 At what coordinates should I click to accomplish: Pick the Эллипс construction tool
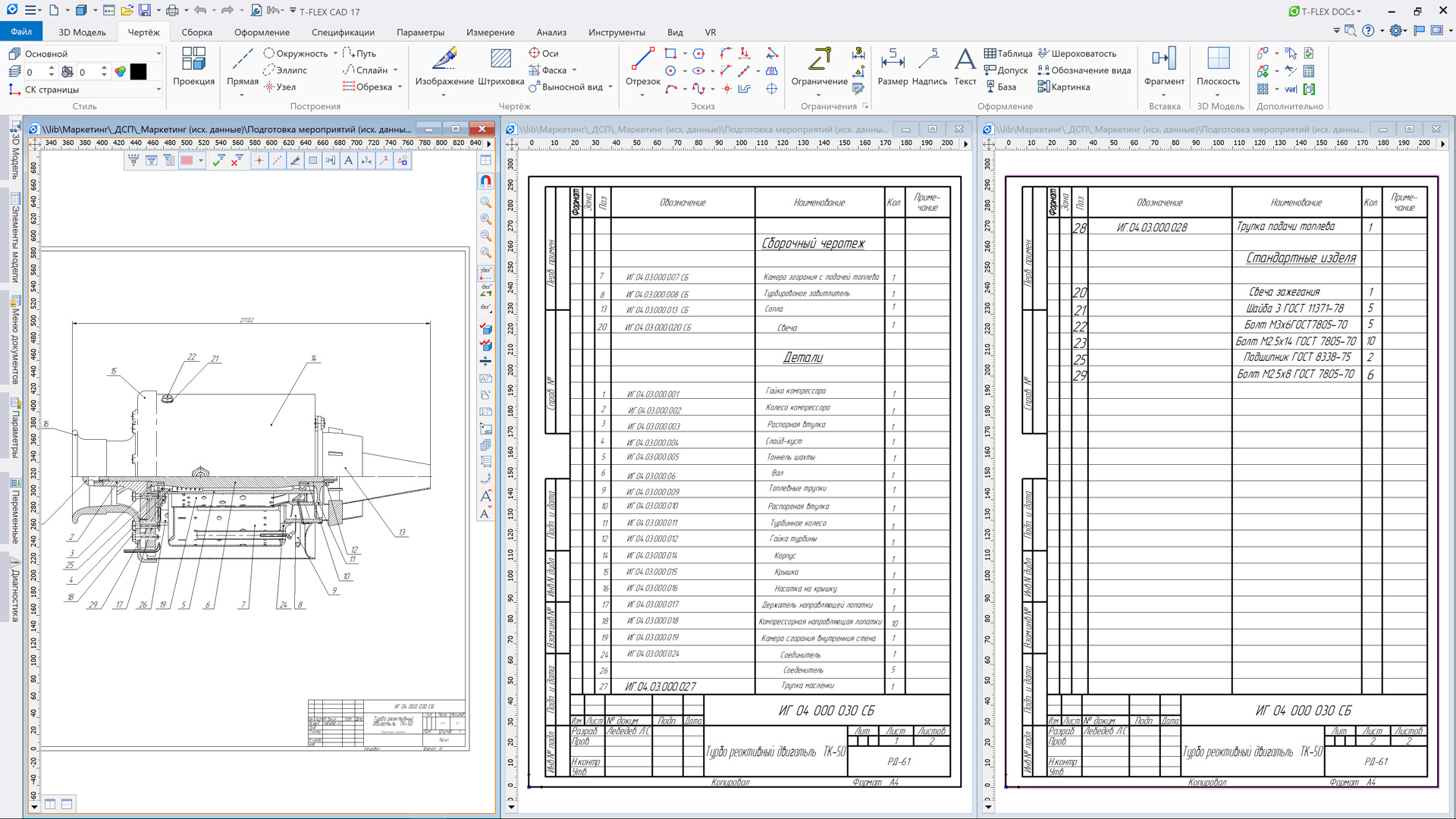coord(285,71)
